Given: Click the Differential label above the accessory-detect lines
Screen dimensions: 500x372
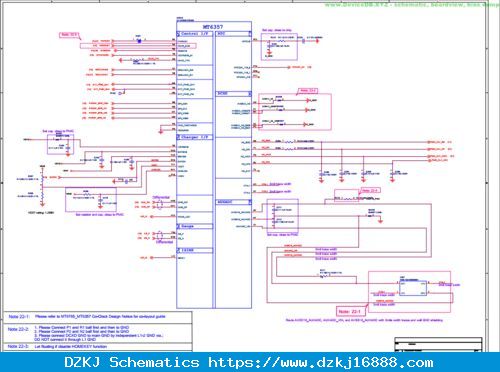Looking at the screenshot, I should tap(161, 198).
